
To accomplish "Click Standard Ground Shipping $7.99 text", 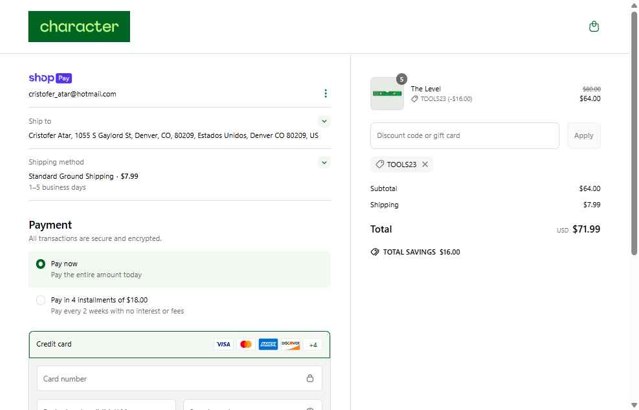I will click(83, 176).
